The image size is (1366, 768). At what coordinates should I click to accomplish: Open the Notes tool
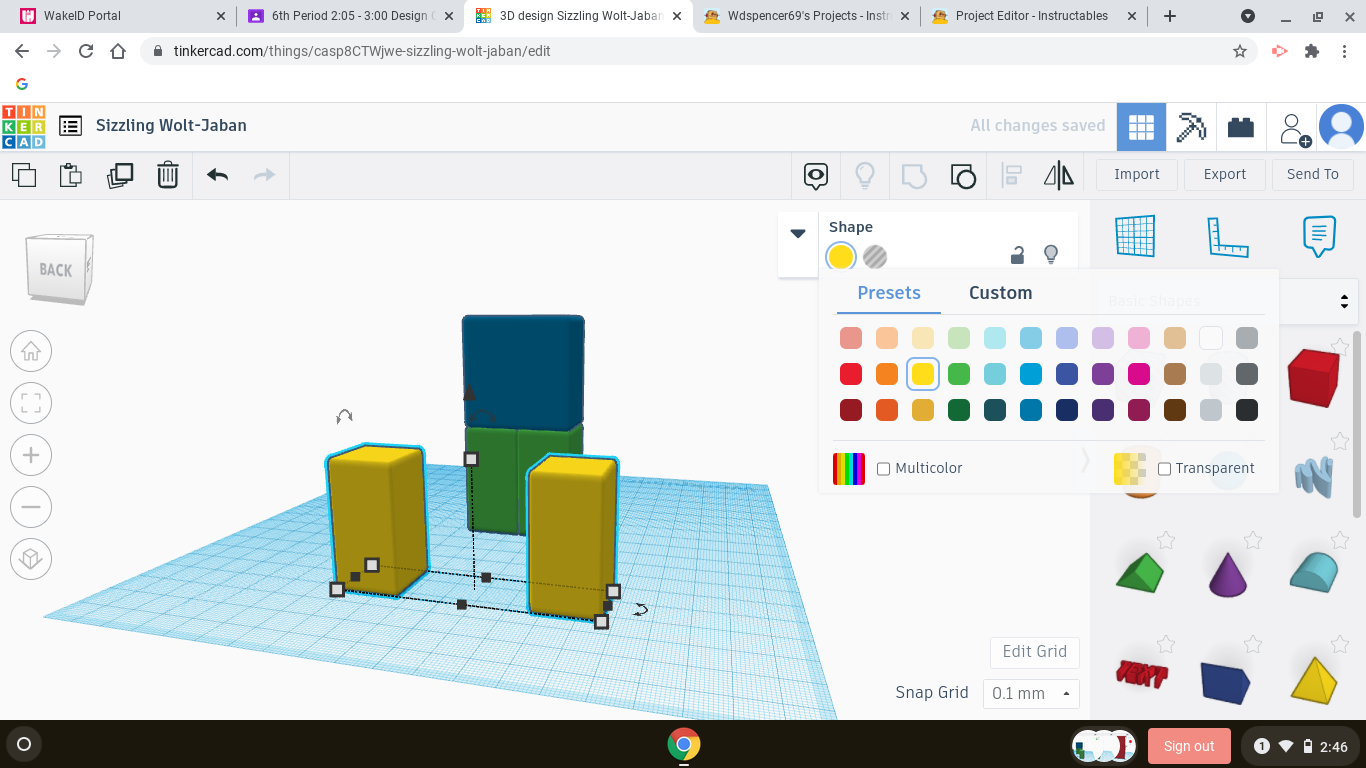(x=1319, y=236)
